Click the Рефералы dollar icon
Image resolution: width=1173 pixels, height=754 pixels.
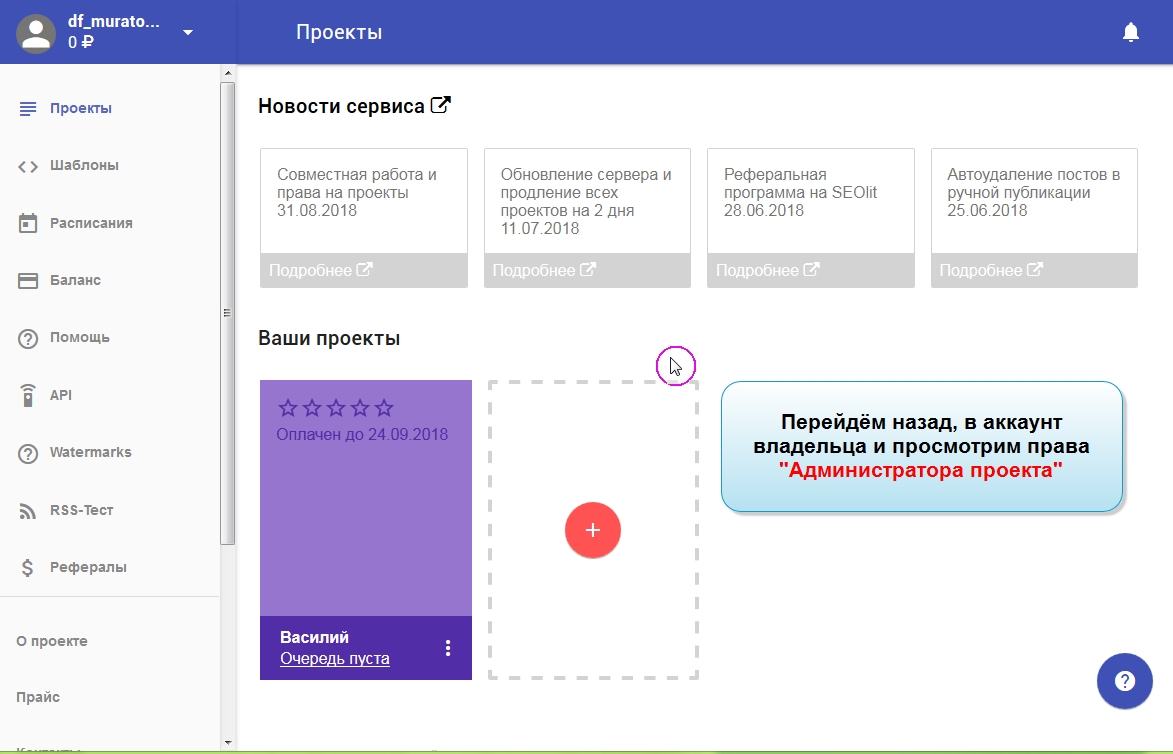pyautogui.click(x=28, y=568)
